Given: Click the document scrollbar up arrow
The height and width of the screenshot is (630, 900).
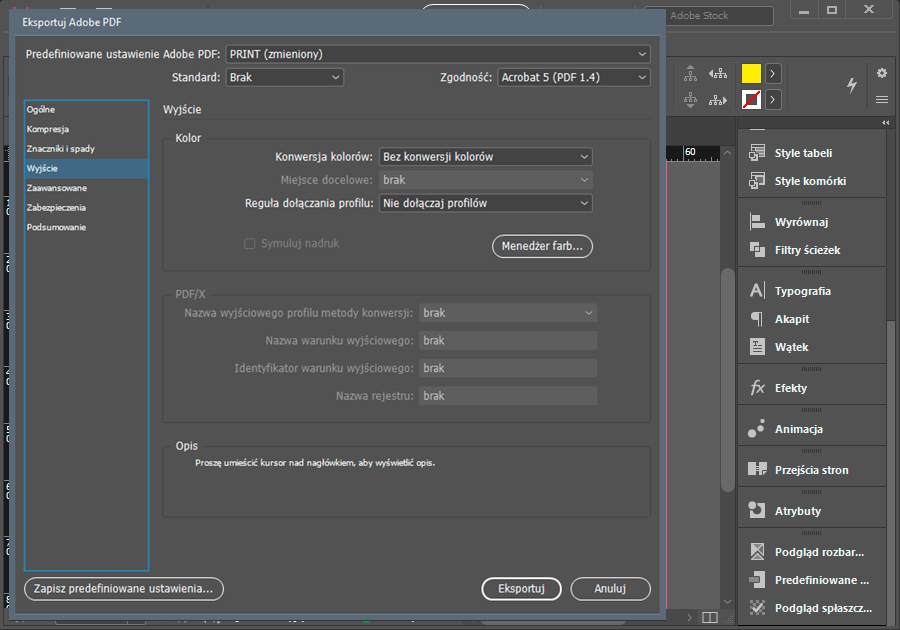Looking at the screenshot, I should tap(728, 153).
